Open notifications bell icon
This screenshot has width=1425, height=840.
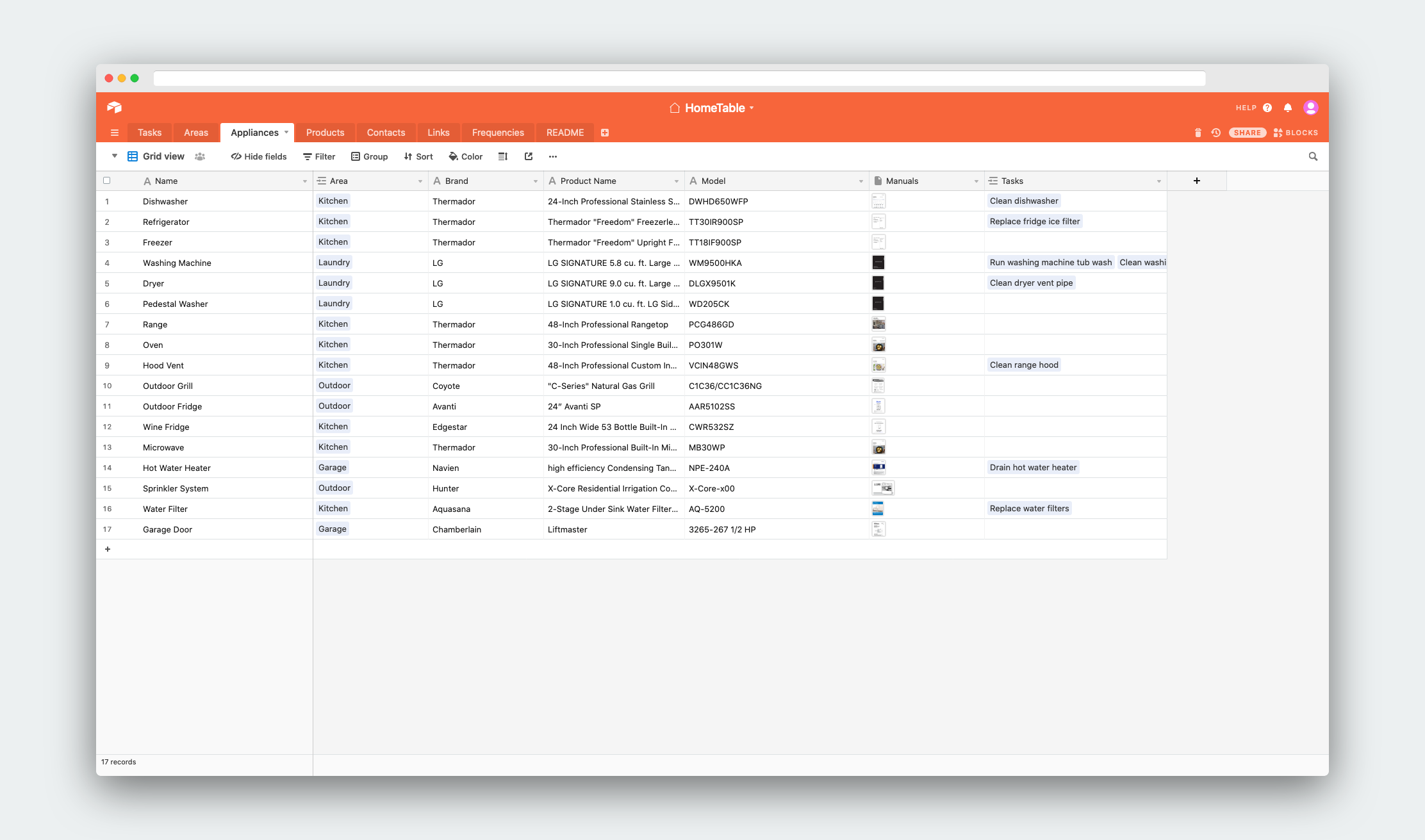coord(1288,108)
